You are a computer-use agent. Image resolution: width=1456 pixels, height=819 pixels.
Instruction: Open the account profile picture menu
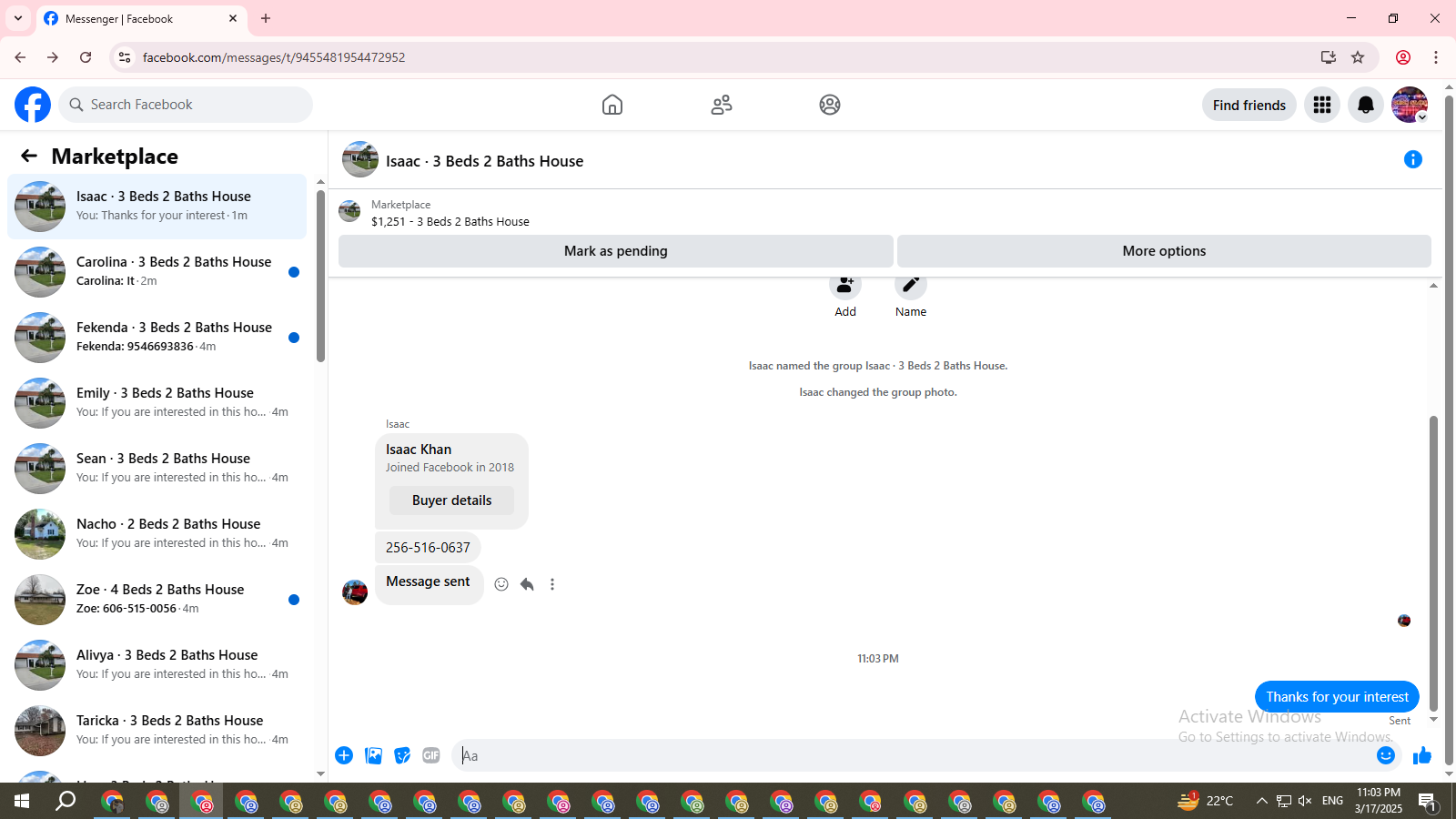point(1410,105)
